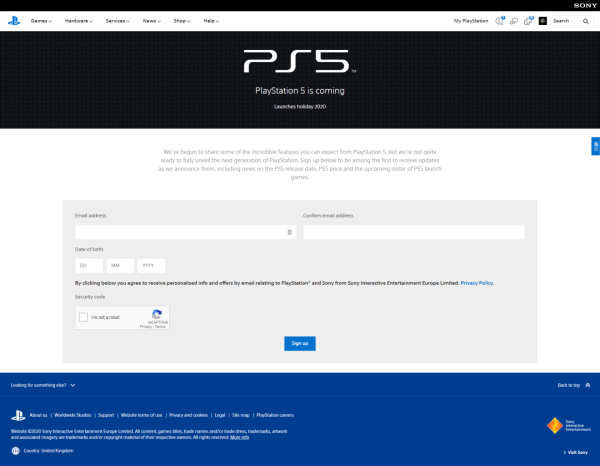Focus the Confirm email address field
Screen dimensions: 600x466
[414, 232]
